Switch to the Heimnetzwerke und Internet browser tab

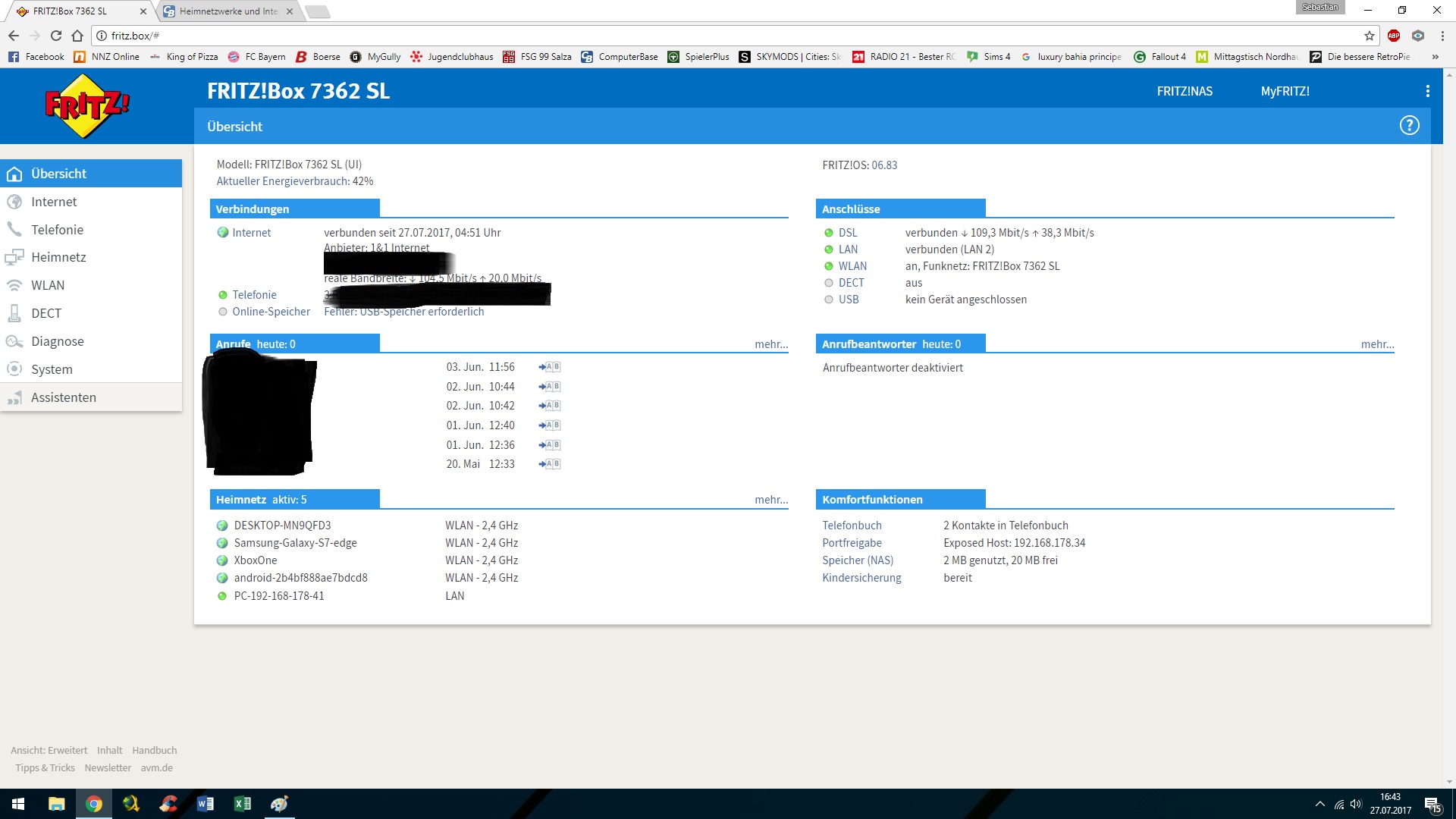coord(227,11)
